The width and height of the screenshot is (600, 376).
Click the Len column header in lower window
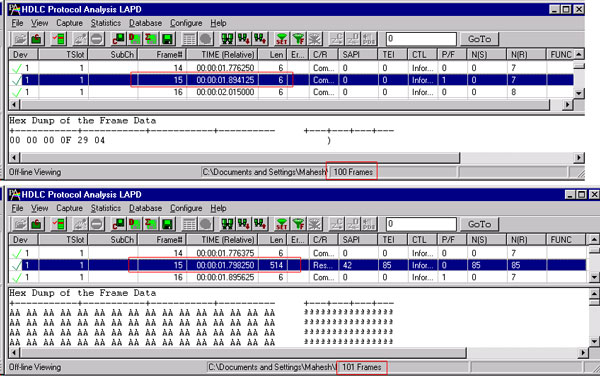tap(272, 240)
